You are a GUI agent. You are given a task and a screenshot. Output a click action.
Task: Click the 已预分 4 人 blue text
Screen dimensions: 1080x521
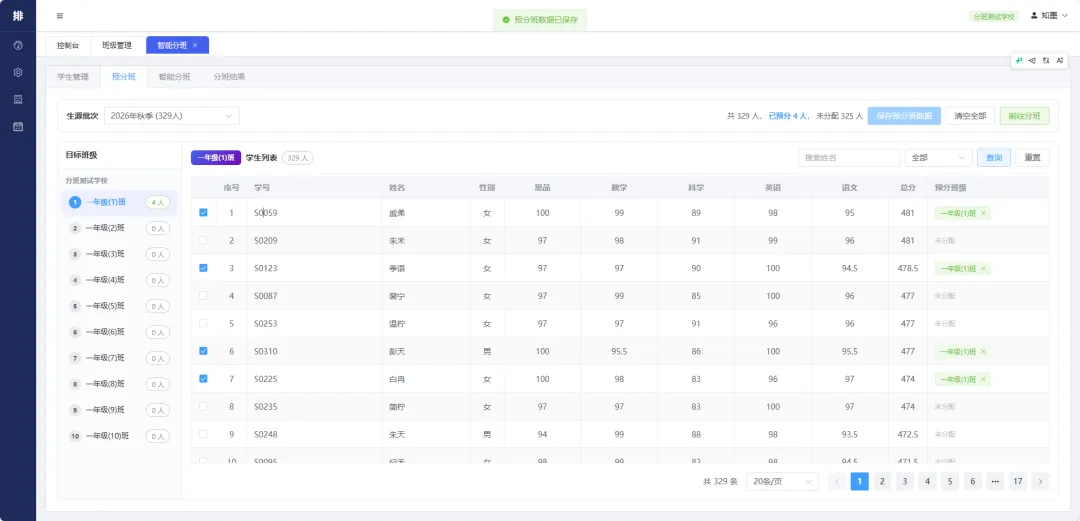[787, 116]
